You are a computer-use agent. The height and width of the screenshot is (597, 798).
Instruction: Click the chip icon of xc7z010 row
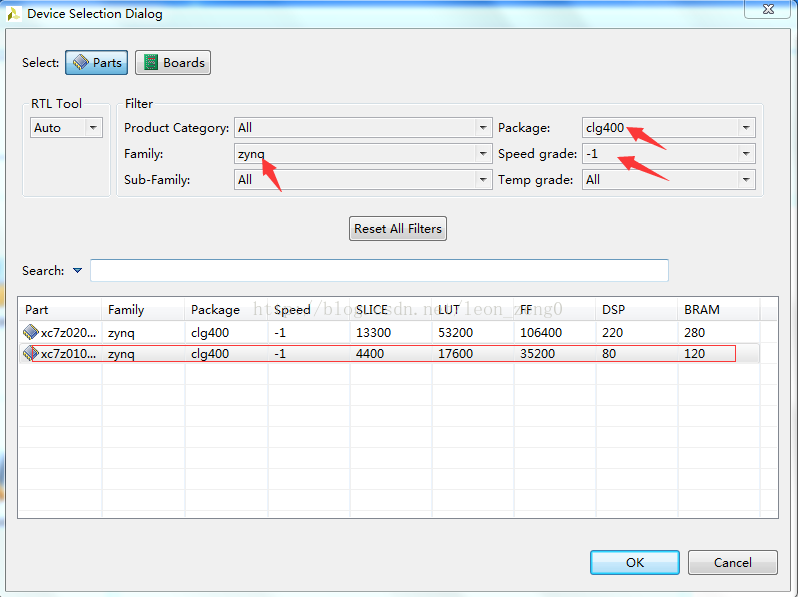(31, 353)
